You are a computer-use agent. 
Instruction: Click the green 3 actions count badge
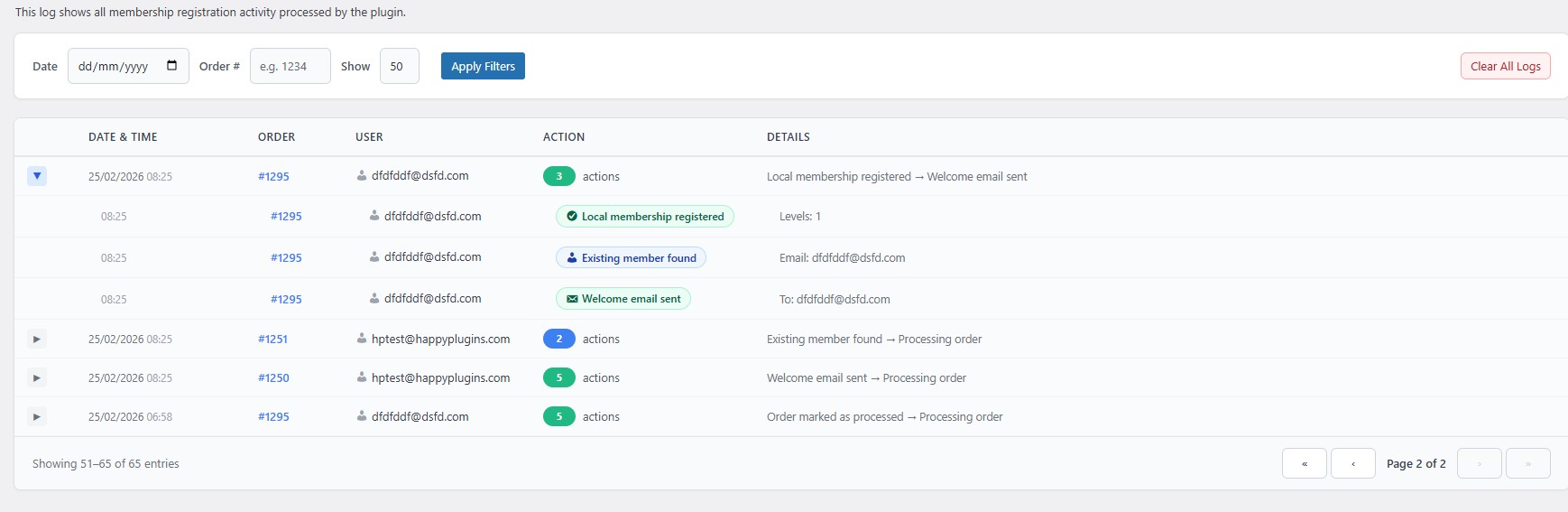[558, 177]
